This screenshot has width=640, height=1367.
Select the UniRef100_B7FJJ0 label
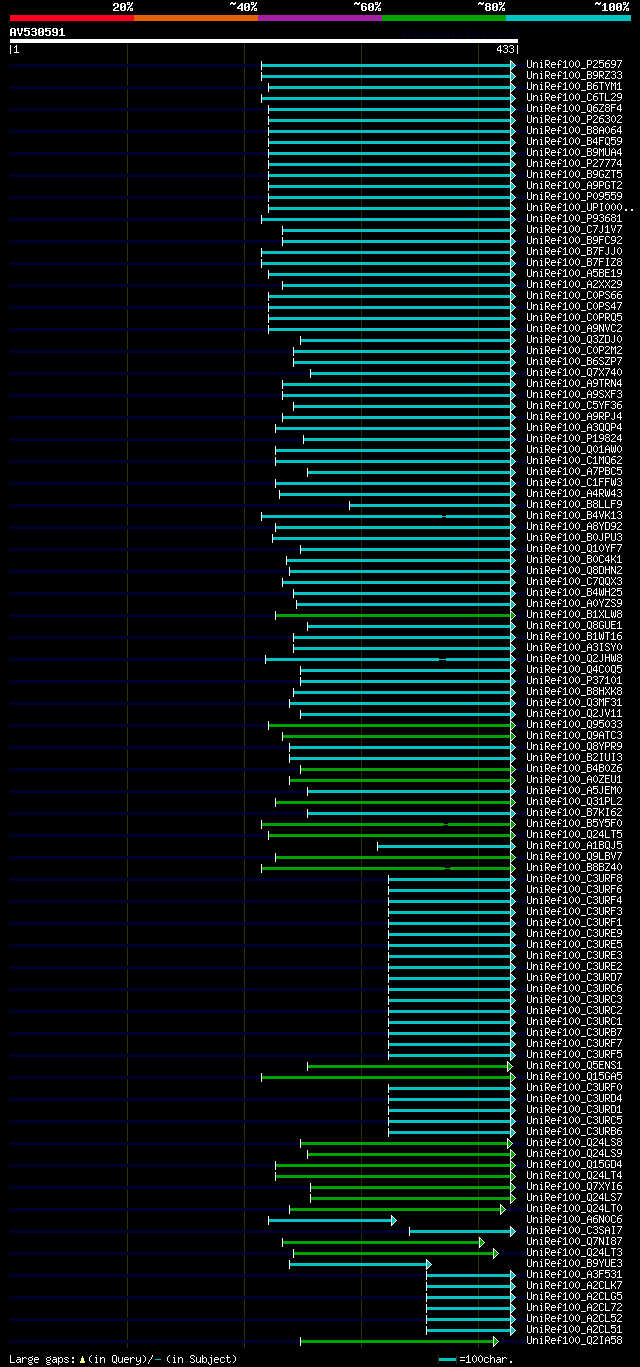pos(574,251)
